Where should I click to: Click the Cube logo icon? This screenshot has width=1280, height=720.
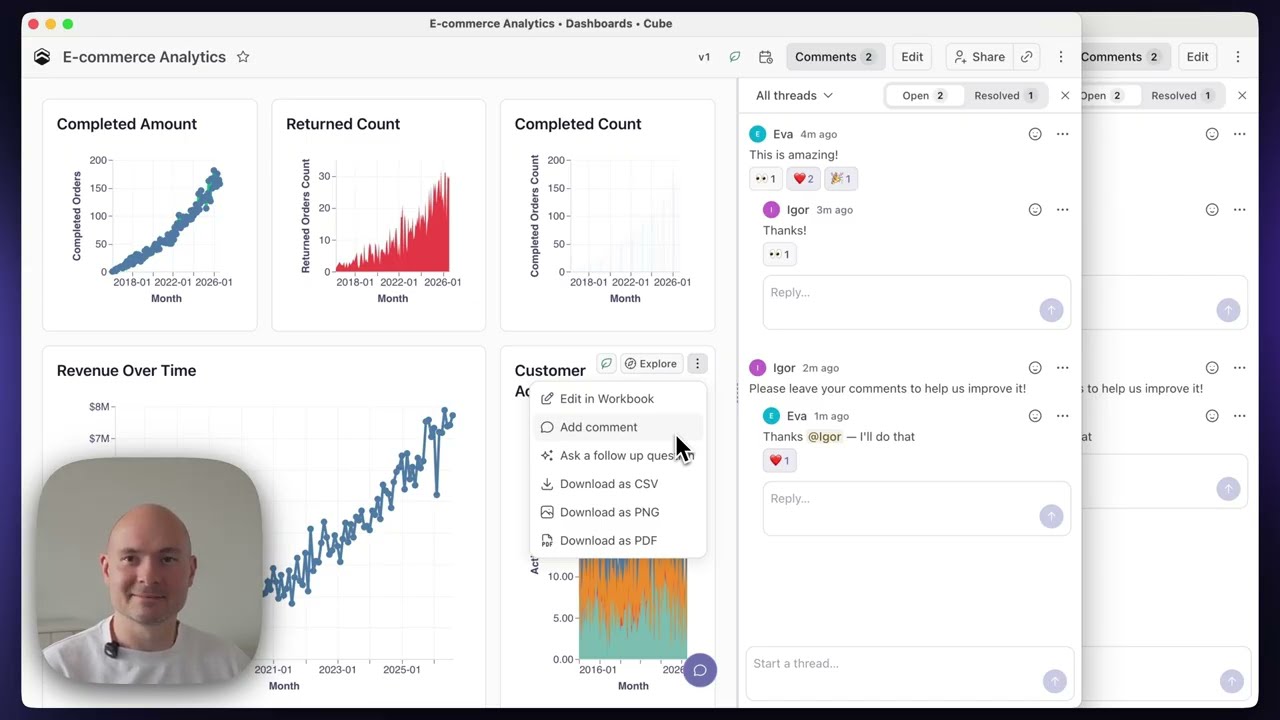(42, 57)
